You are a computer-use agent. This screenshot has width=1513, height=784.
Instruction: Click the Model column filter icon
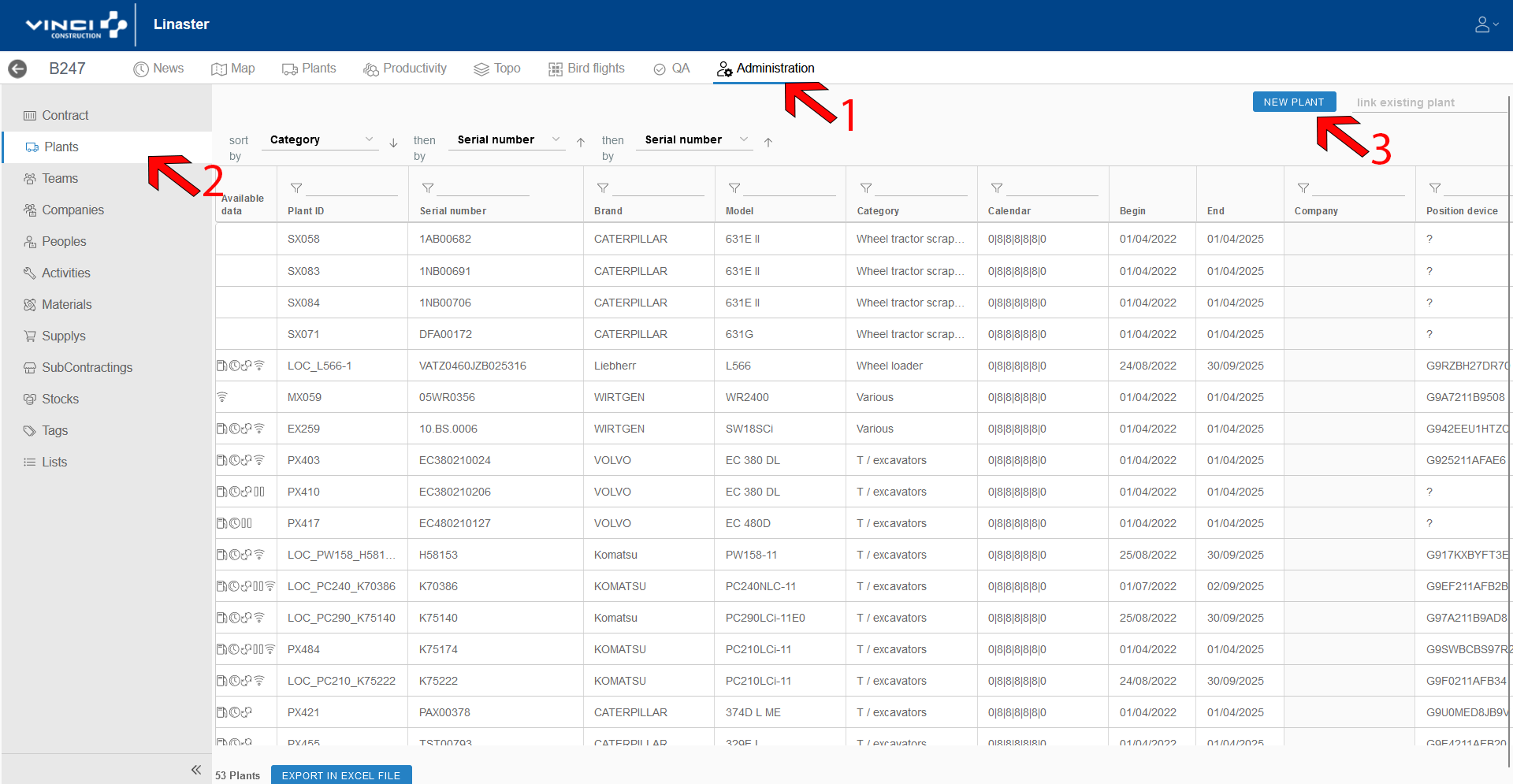pyautogui.click(x=734, y=188)
